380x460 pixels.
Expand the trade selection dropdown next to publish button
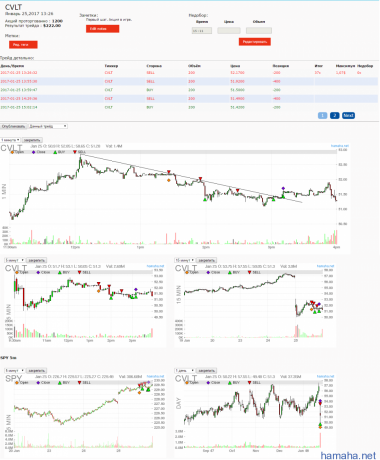pyautogui.click(x=48, y=126)
